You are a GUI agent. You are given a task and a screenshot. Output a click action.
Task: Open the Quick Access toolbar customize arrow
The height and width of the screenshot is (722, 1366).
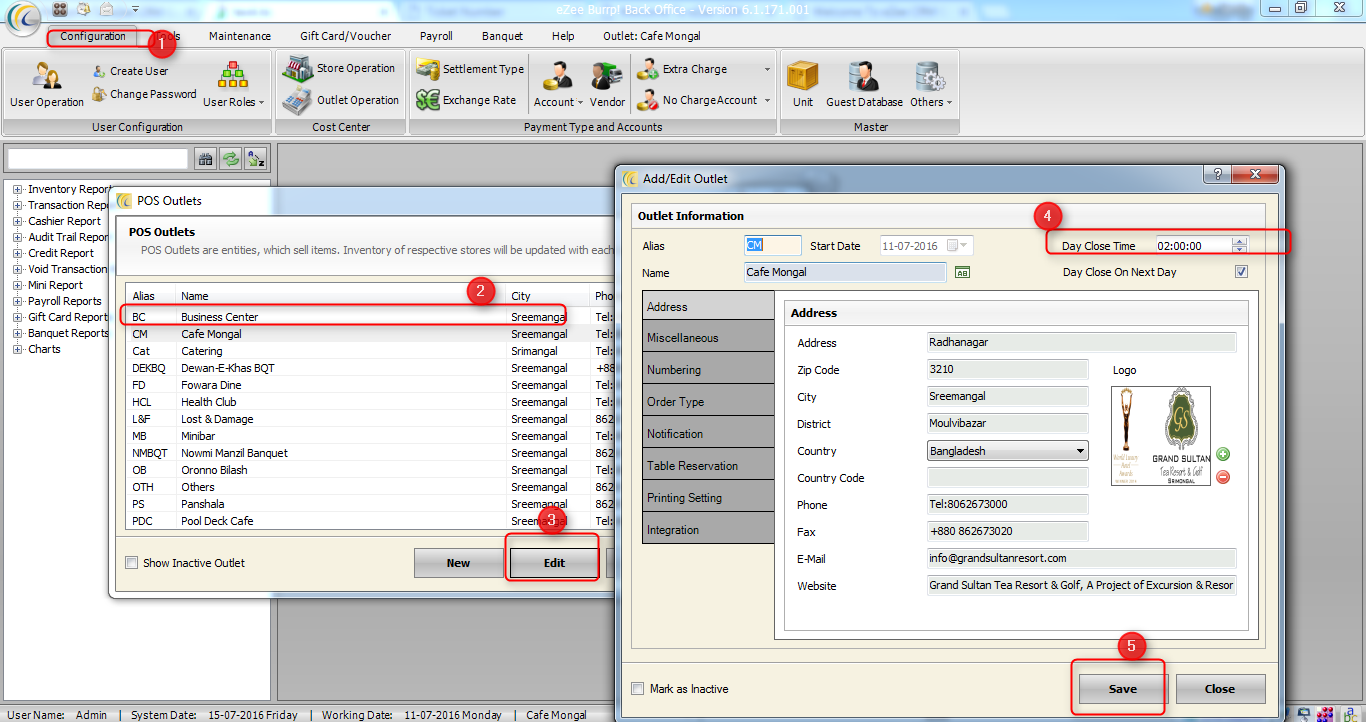pos(135,10)
